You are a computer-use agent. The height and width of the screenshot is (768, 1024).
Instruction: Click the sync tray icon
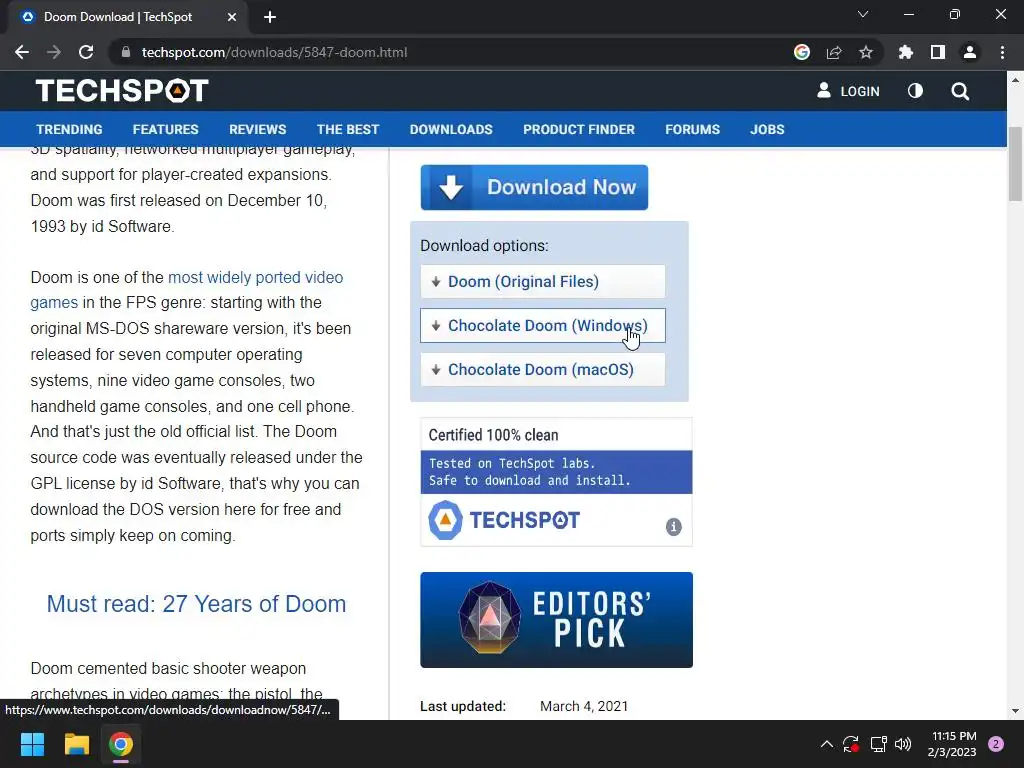[x=851, y=744]
